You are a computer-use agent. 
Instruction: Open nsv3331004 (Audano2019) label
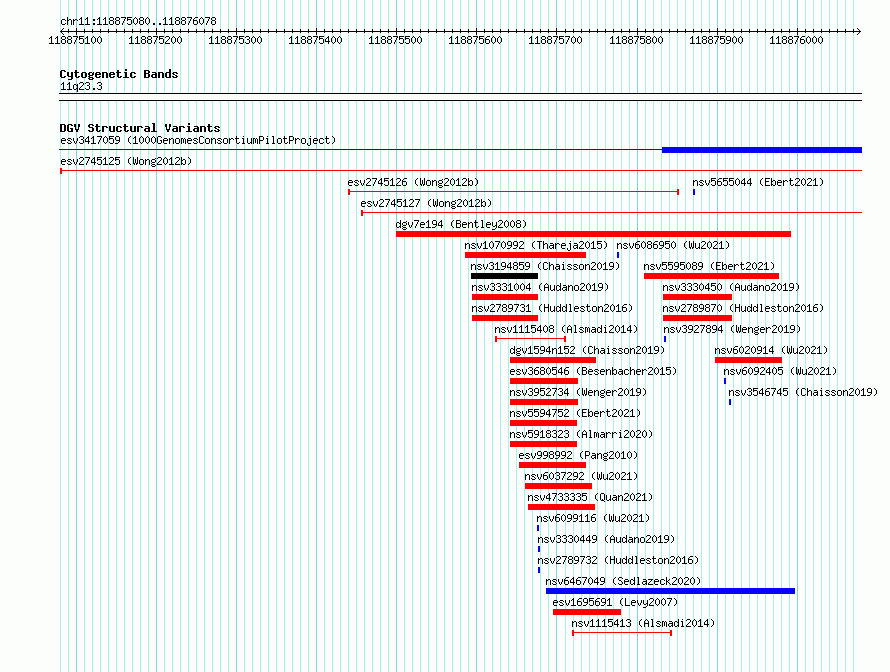click(x=540, y=287)
